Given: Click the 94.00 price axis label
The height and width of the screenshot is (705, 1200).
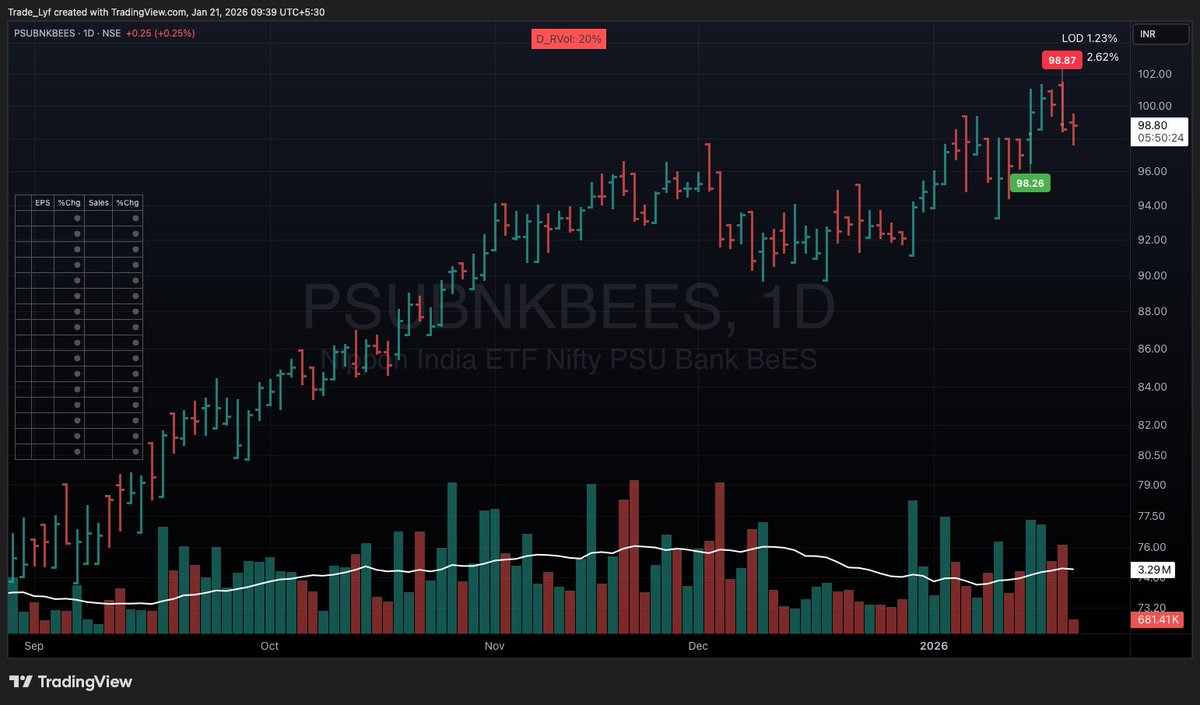Looking at the screenshot, I should click(x=1153, y=206).
